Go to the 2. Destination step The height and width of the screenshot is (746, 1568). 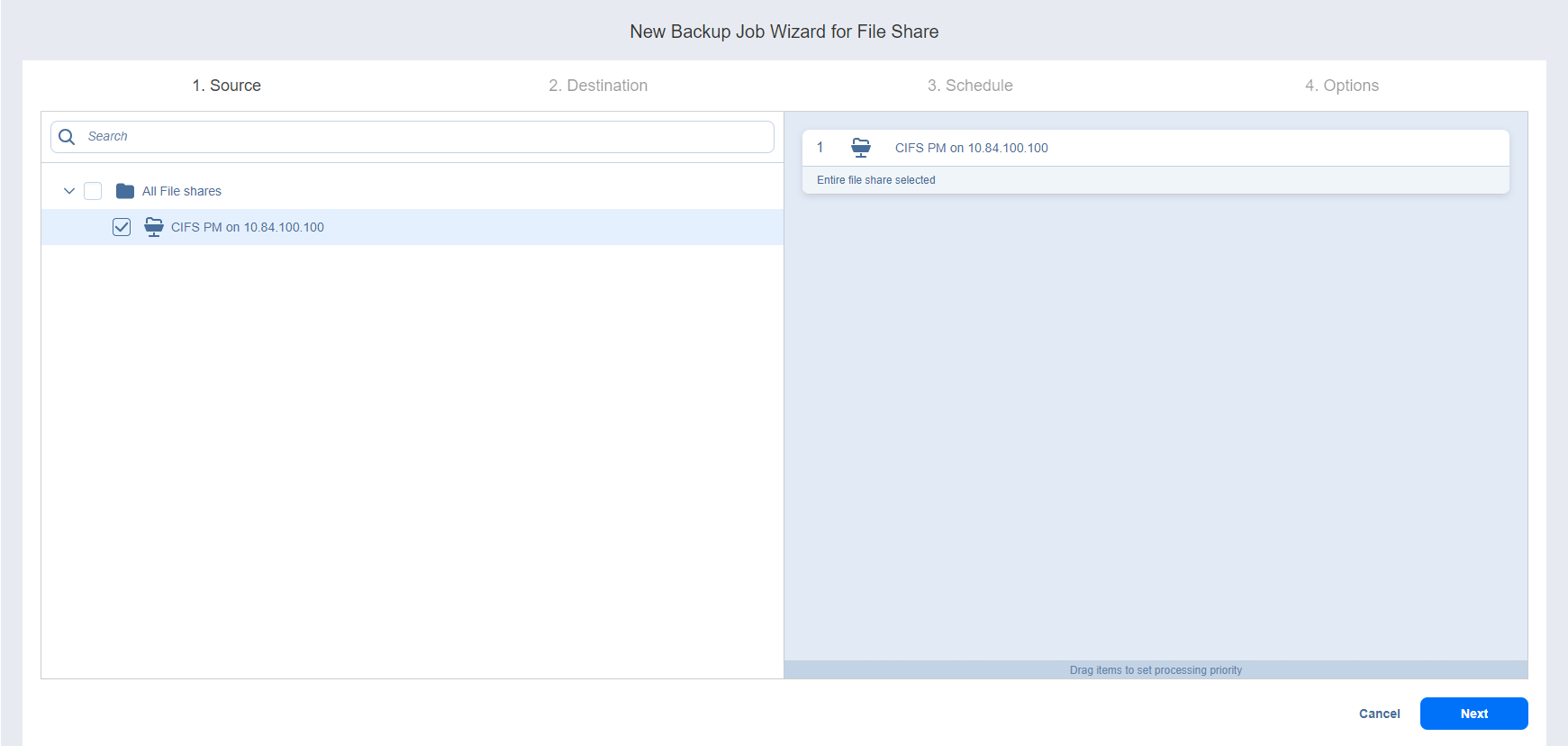tap(598, 86)
